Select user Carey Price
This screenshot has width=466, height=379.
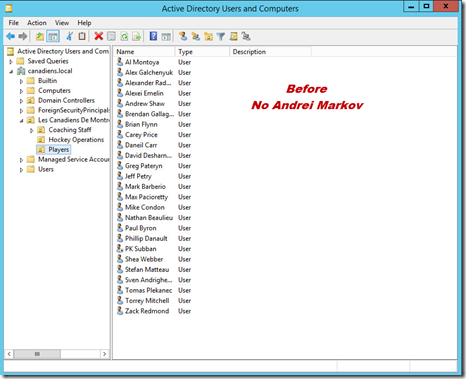[141, 135]
